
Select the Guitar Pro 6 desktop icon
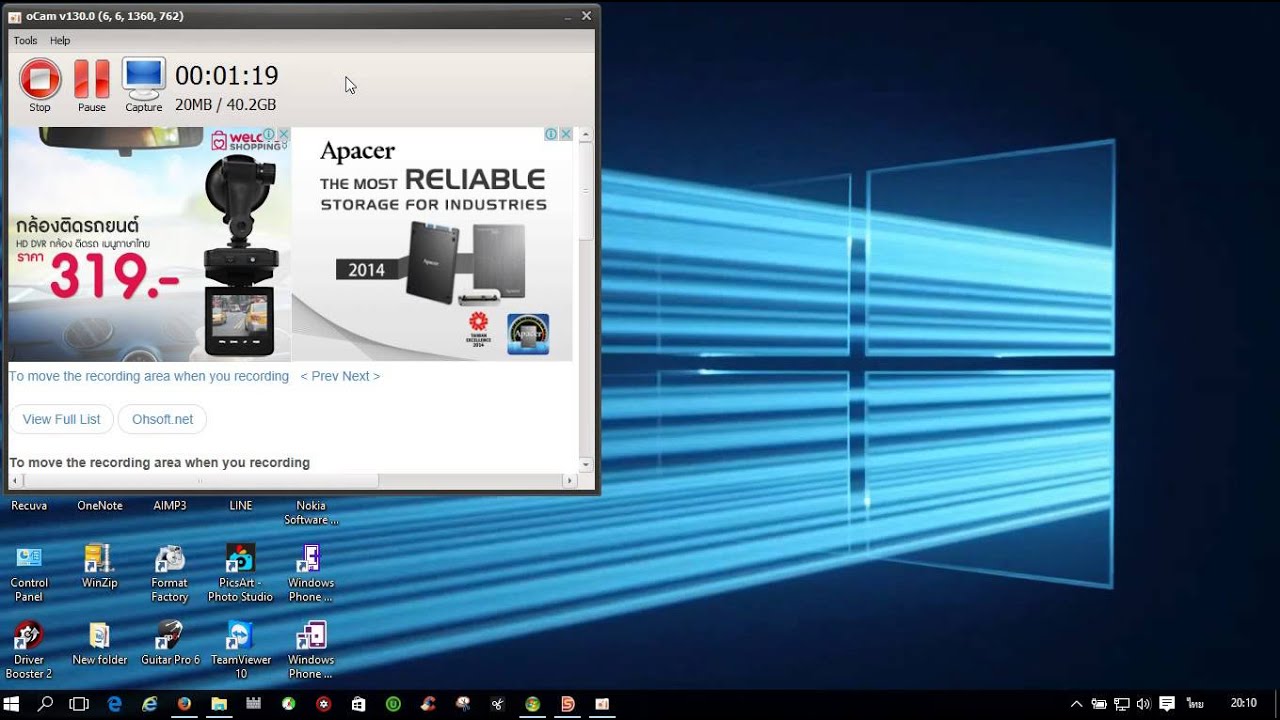pyautogui.click(x=170, y=644)
